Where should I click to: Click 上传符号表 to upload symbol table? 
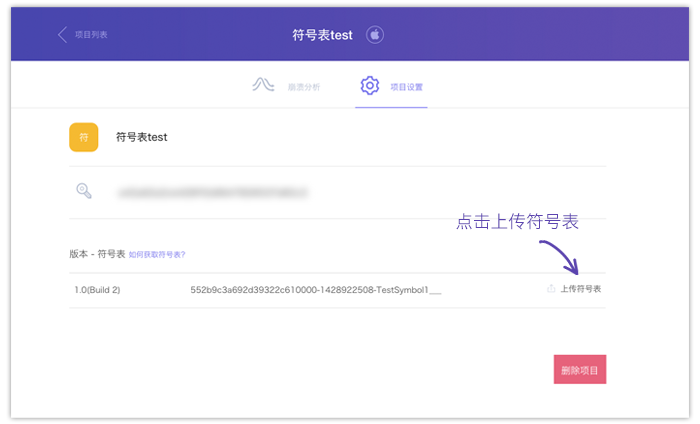tap(581, 289)
